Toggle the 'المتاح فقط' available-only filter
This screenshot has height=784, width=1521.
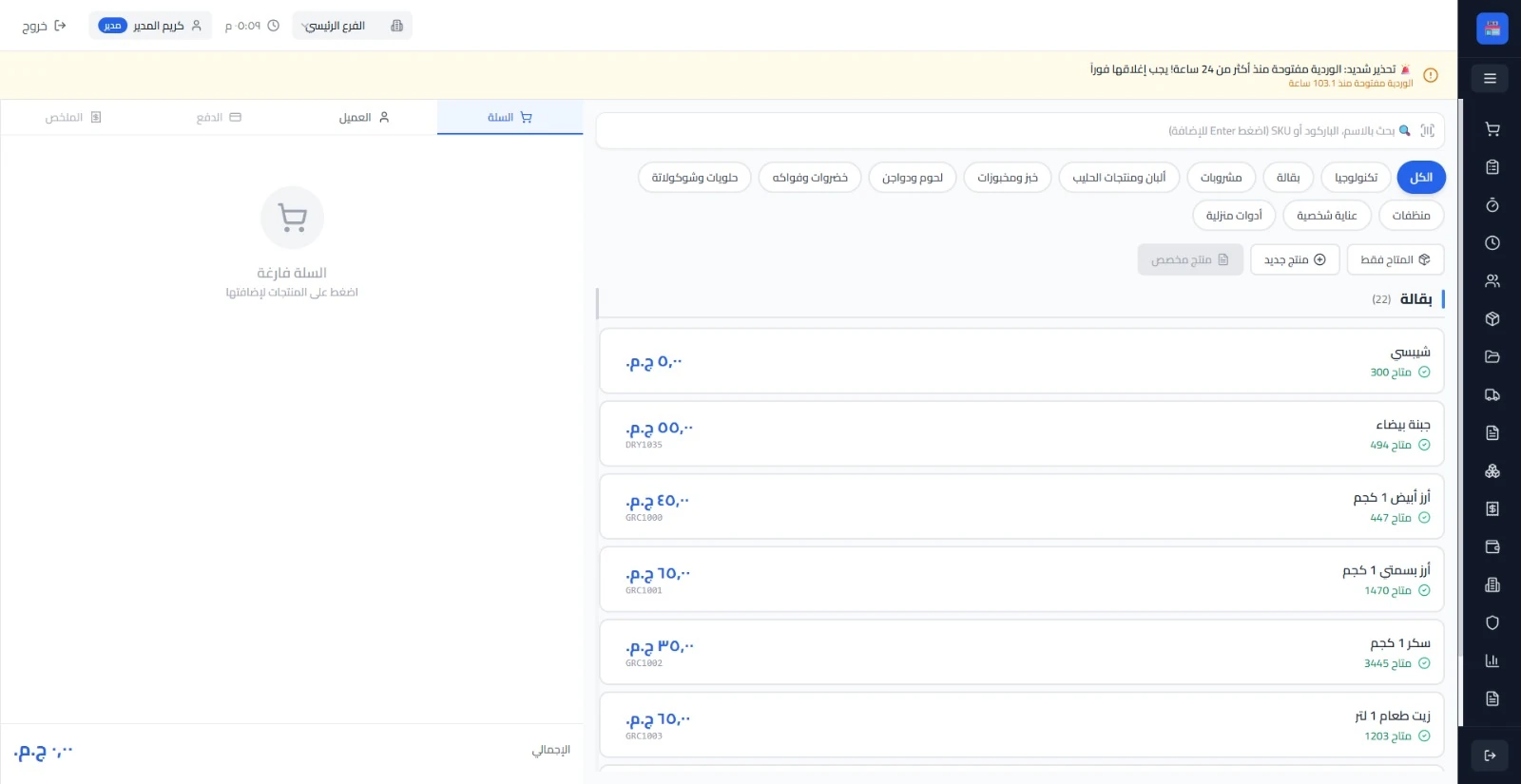pos(1396,259)
